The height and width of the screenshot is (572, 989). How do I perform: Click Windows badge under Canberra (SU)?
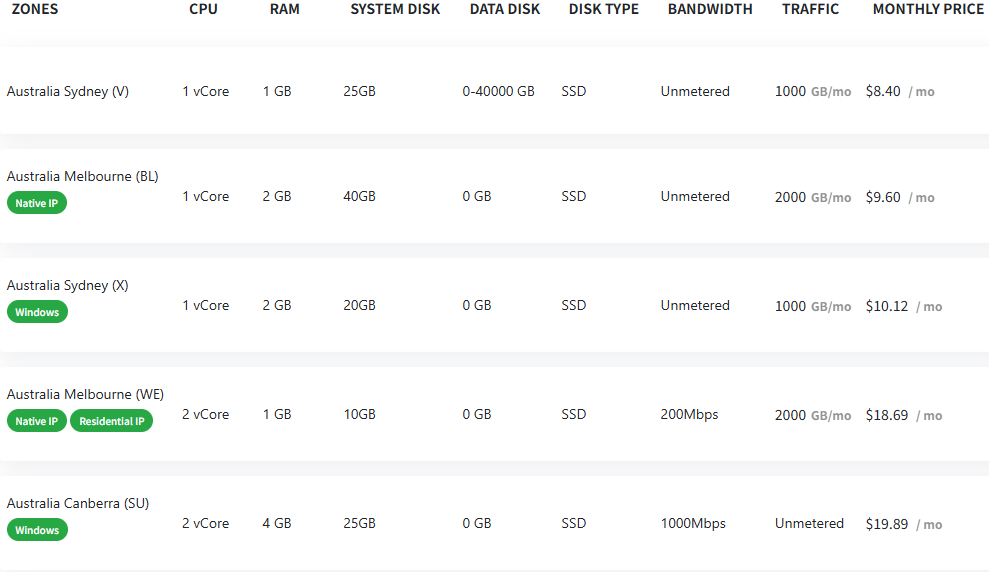point(37,530)
